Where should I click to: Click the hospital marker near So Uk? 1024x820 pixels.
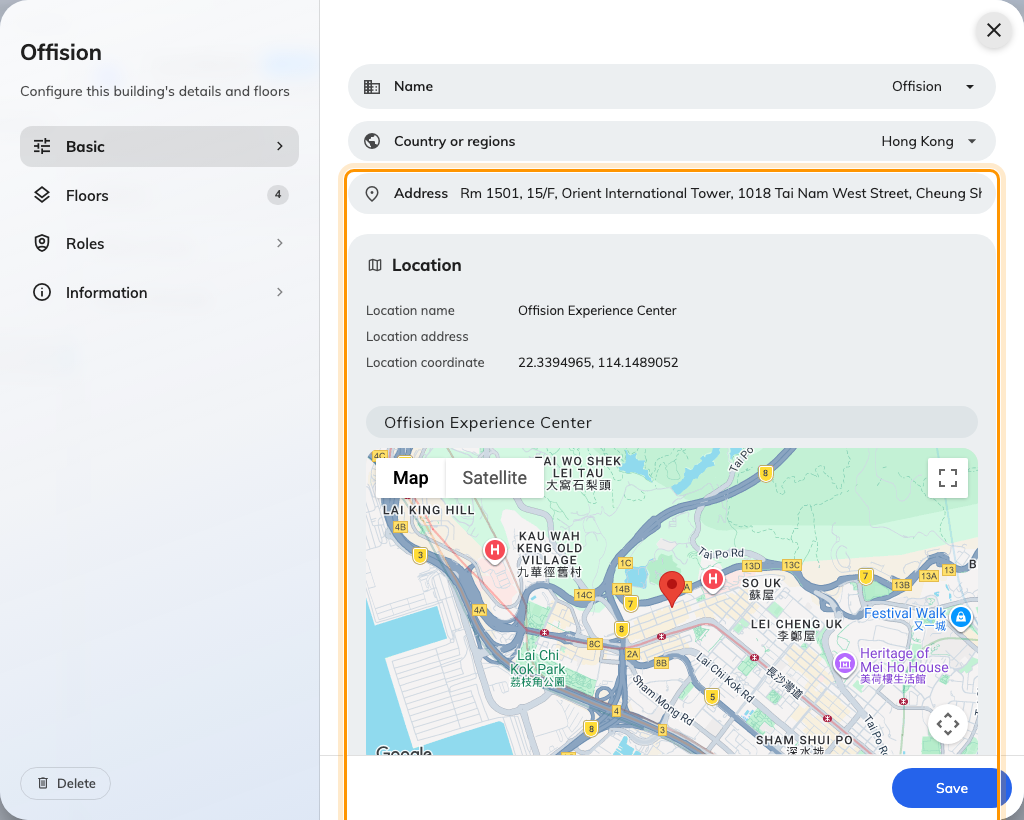tap(712, 579)
